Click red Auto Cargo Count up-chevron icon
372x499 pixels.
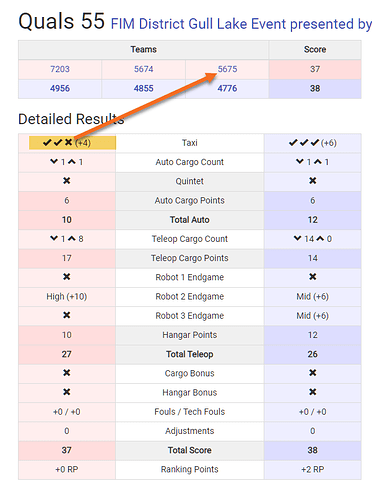pos(72,162)
